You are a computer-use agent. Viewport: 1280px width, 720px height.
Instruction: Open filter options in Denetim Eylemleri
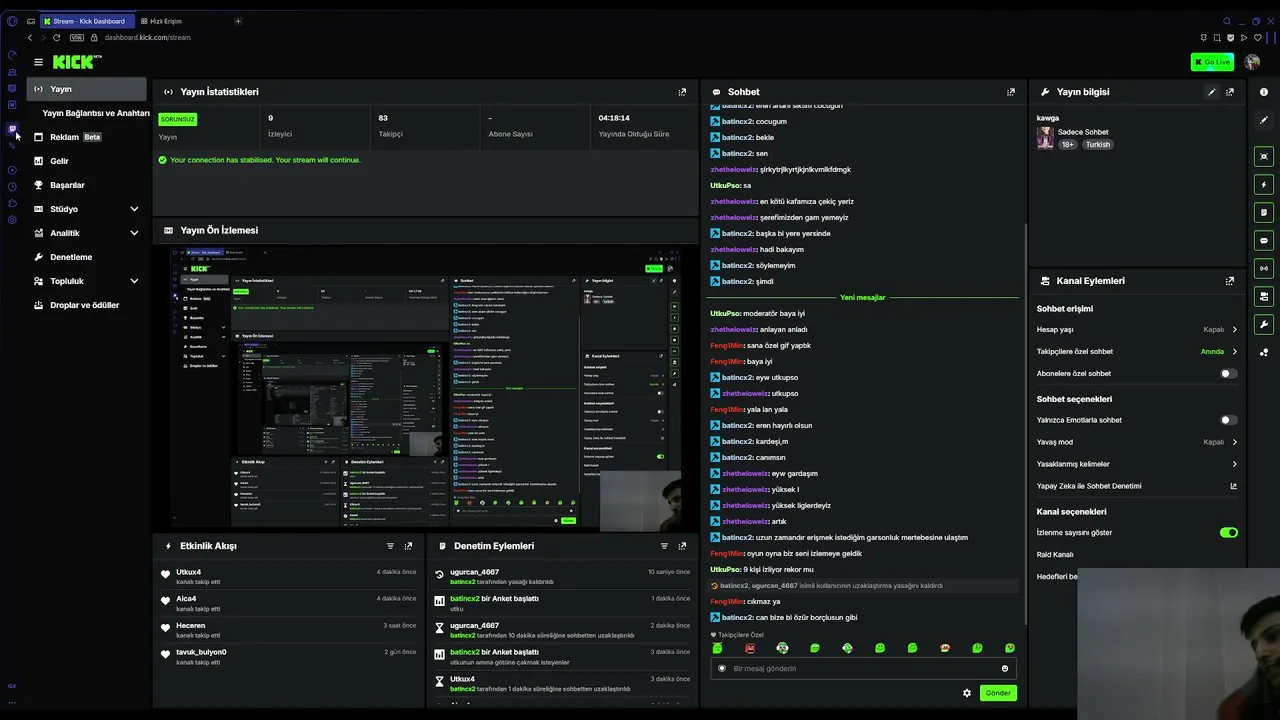pyautogui.click(x=664, y=546)
